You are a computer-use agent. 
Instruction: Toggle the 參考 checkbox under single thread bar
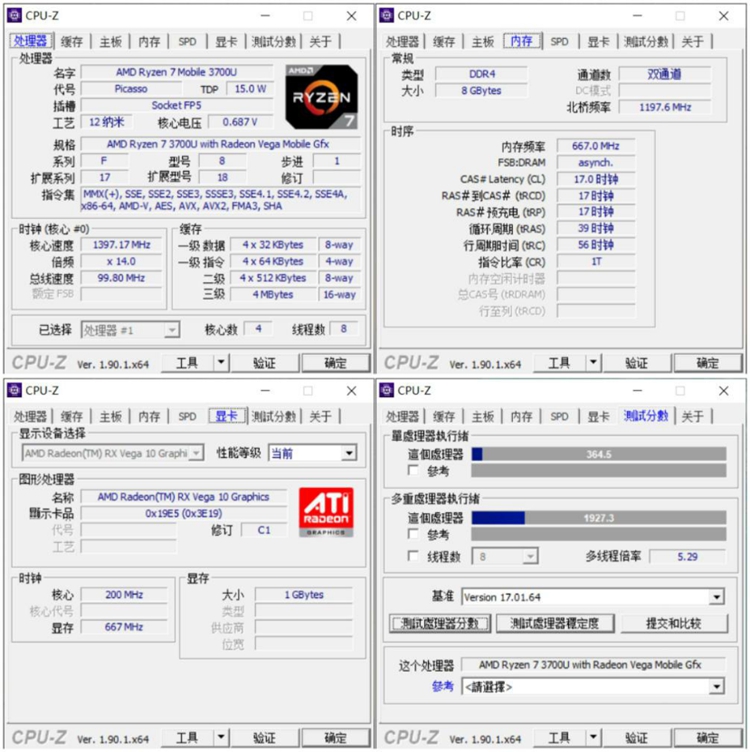(x=413, y=470)
